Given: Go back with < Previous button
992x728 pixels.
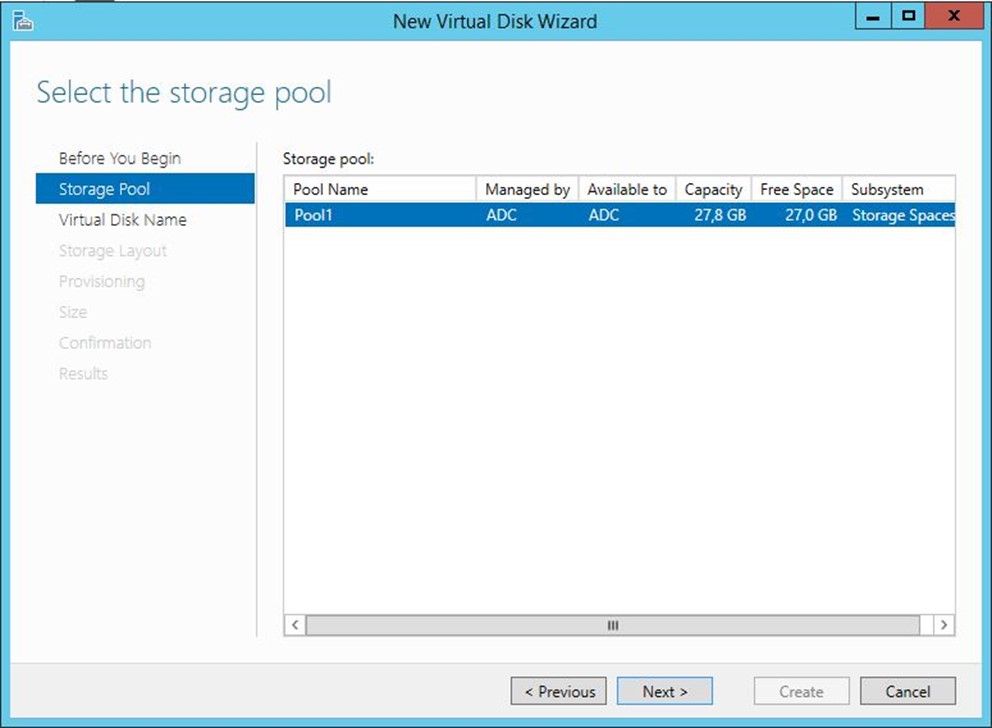Looking at the screenshot, I should pos(559,691).
